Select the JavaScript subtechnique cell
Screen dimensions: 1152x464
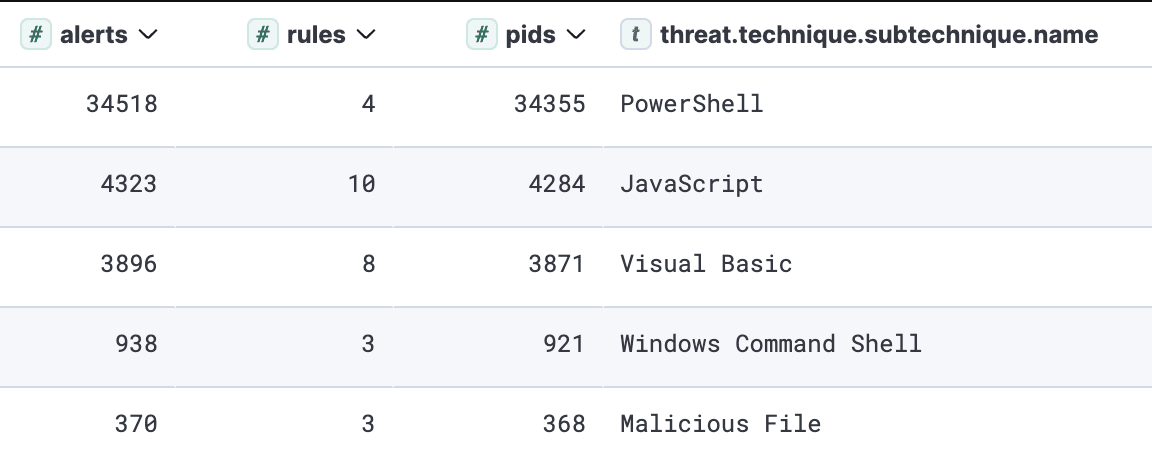coord(691,184)
